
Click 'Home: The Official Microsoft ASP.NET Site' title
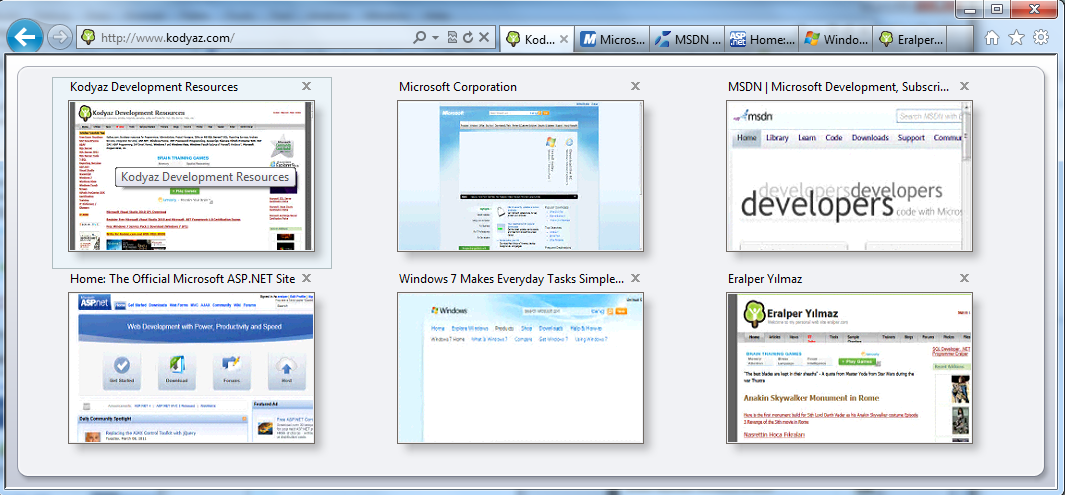[x=183, y=278]
